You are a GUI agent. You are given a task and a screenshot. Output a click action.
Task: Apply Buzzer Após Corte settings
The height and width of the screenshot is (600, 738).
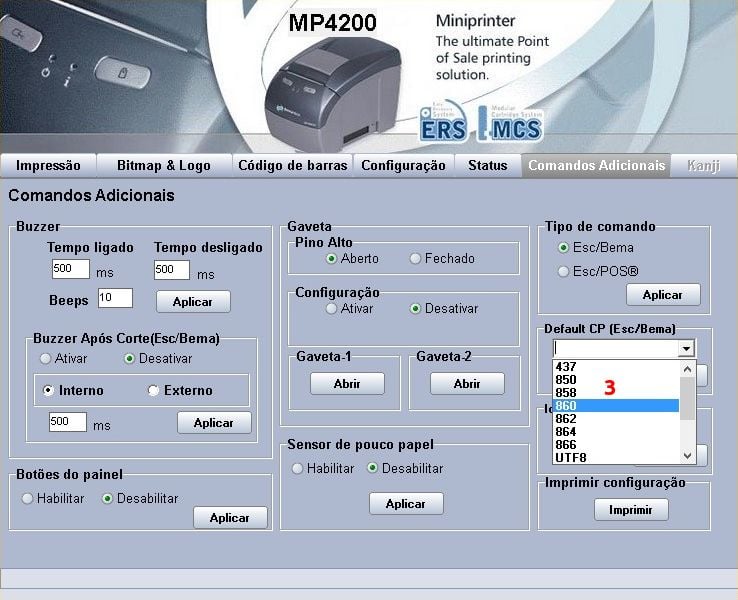click(214, 423)
